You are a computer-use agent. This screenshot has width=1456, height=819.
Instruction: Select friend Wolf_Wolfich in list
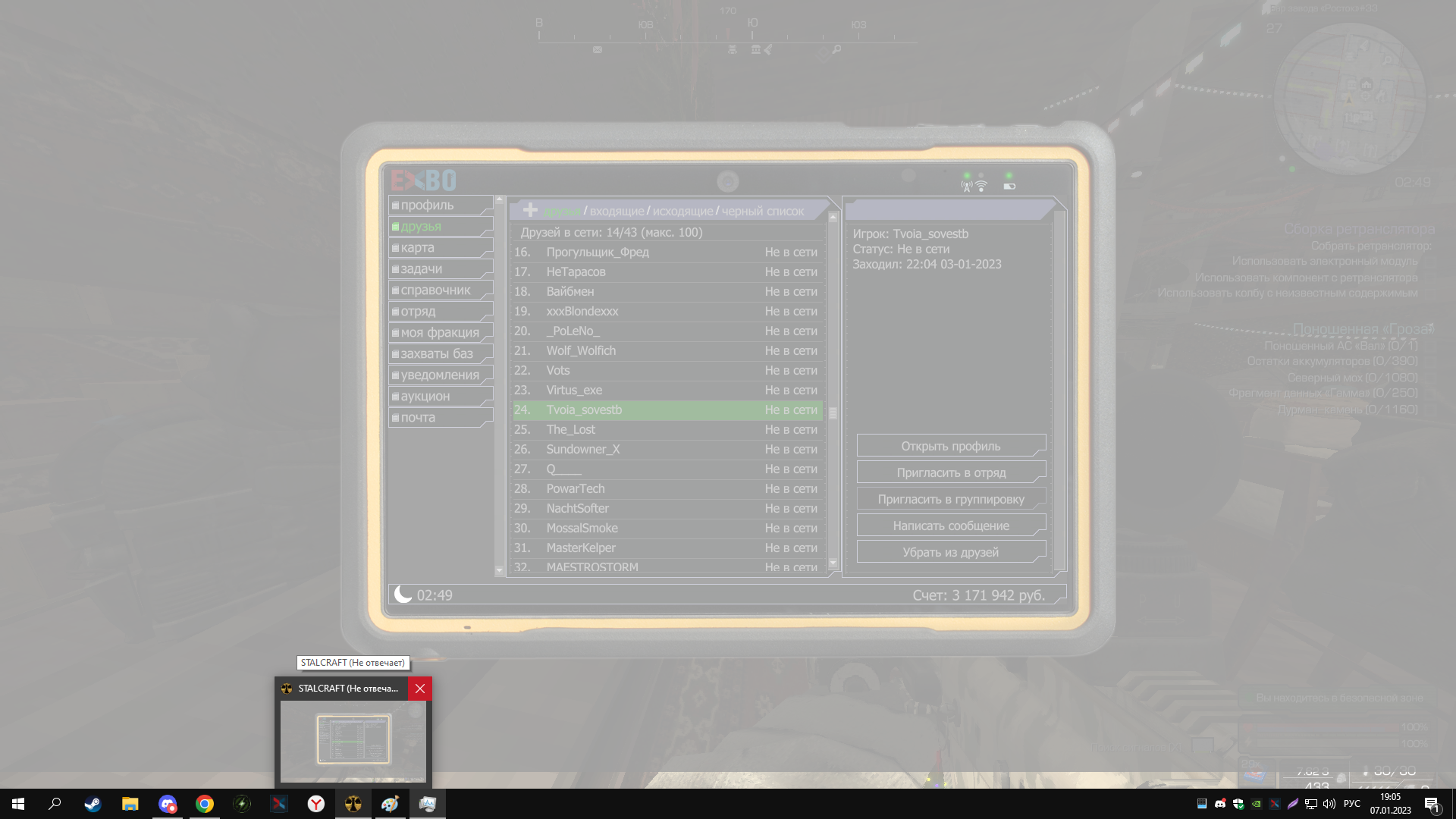[x=667, y=351]
